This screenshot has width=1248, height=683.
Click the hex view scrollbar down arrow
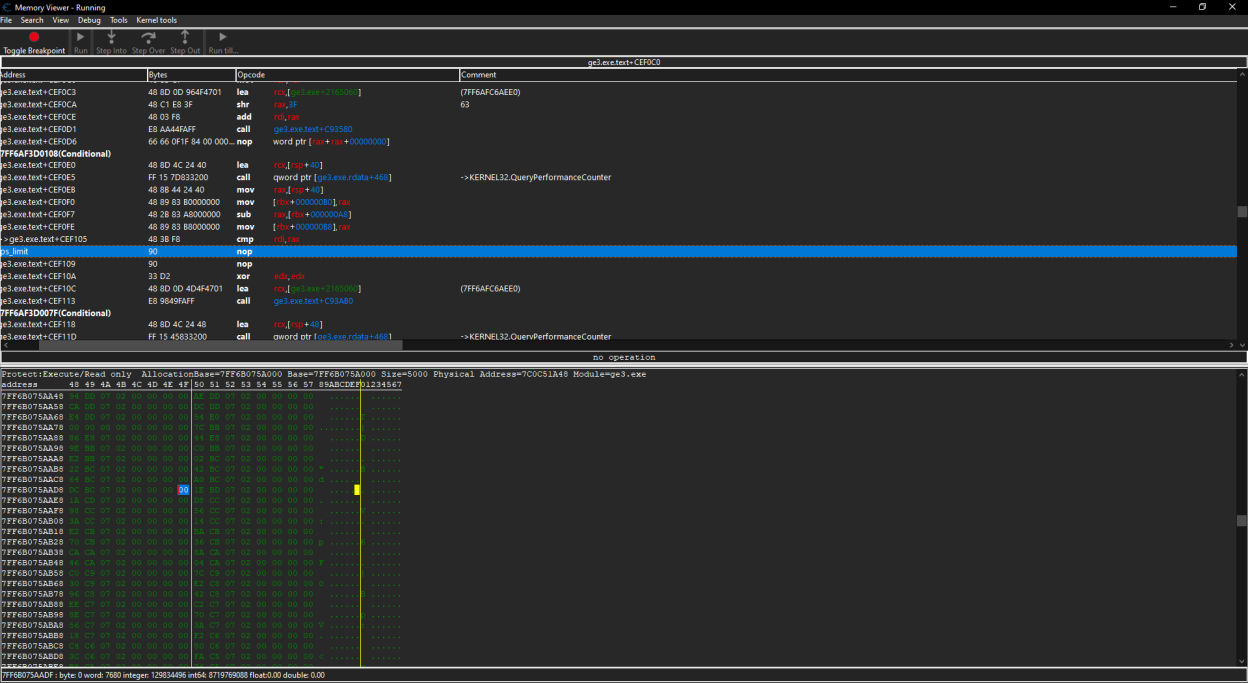tap(1242, 661)
